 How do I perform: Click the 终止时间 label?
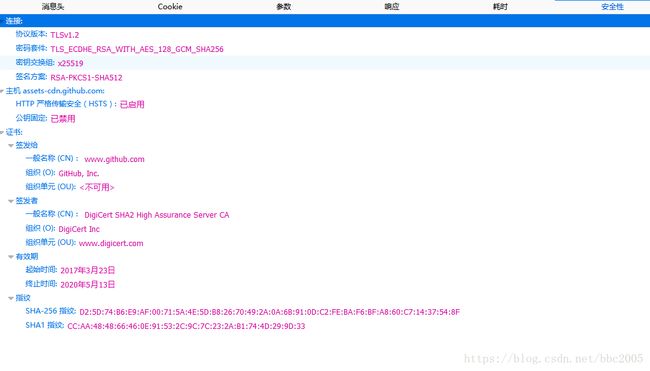click(x=41, y=284)
